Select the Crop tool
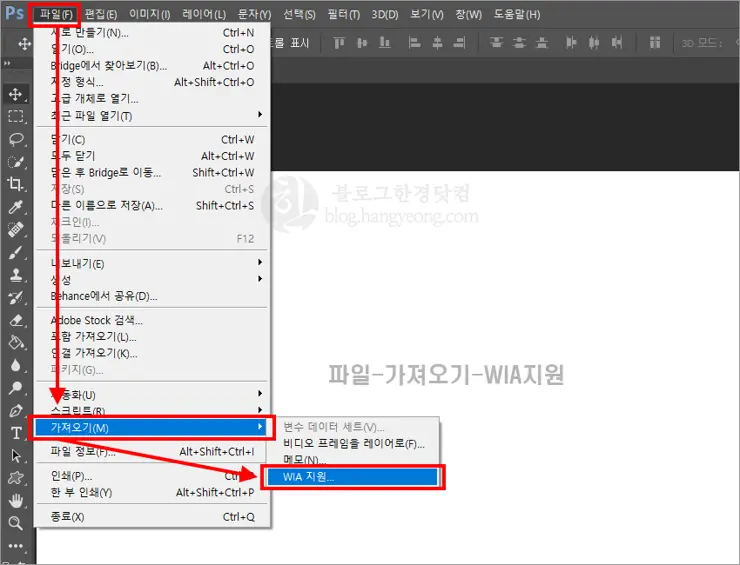740x565 pixels. (x=16, y=184)
